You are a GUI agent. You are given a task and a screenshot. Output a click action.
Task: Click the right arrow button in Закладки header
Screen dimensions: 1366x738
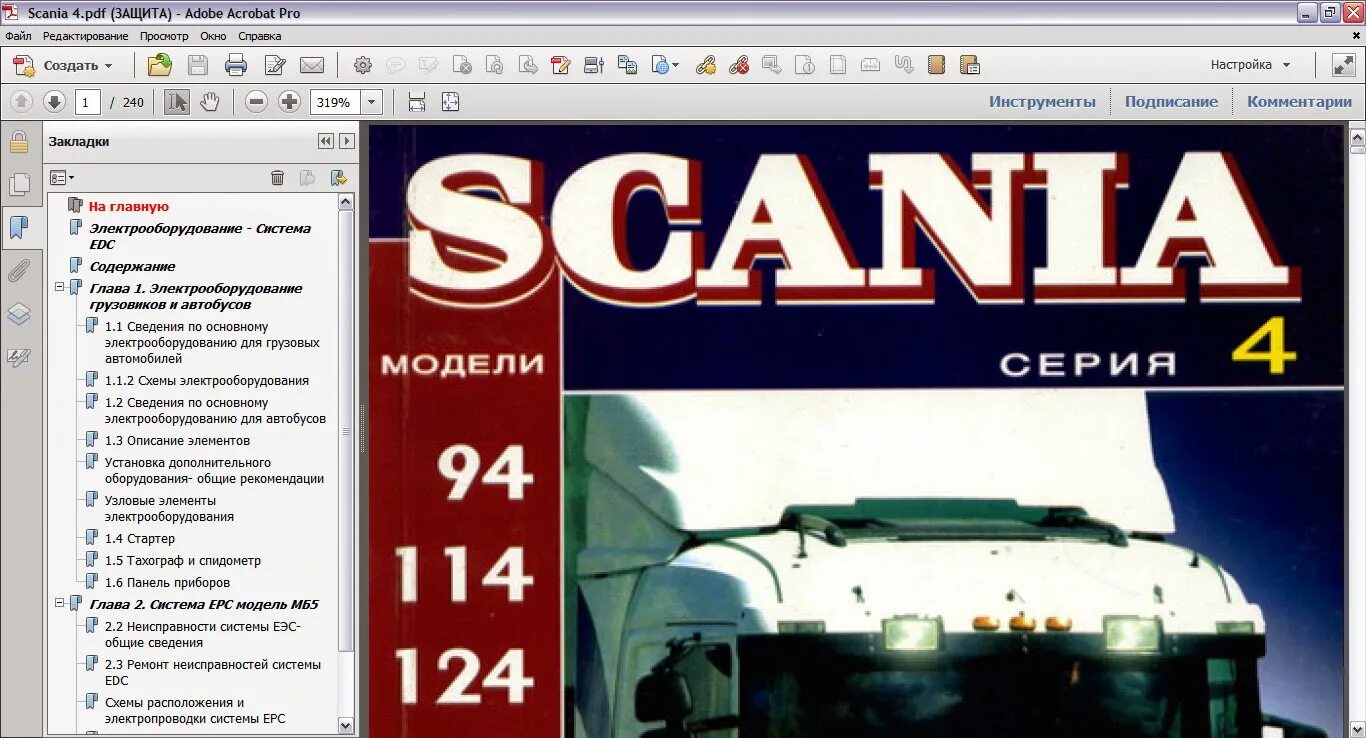coord(347,141)
